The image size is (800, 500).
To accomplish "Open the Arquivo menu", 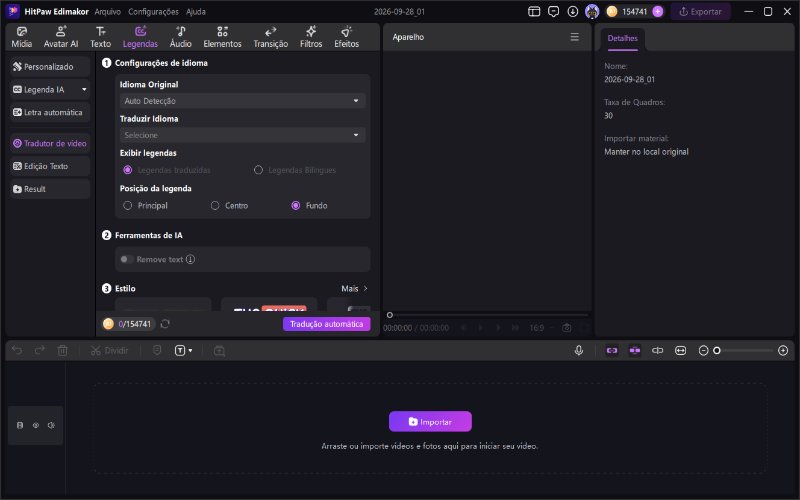I will tap(108, 11).
